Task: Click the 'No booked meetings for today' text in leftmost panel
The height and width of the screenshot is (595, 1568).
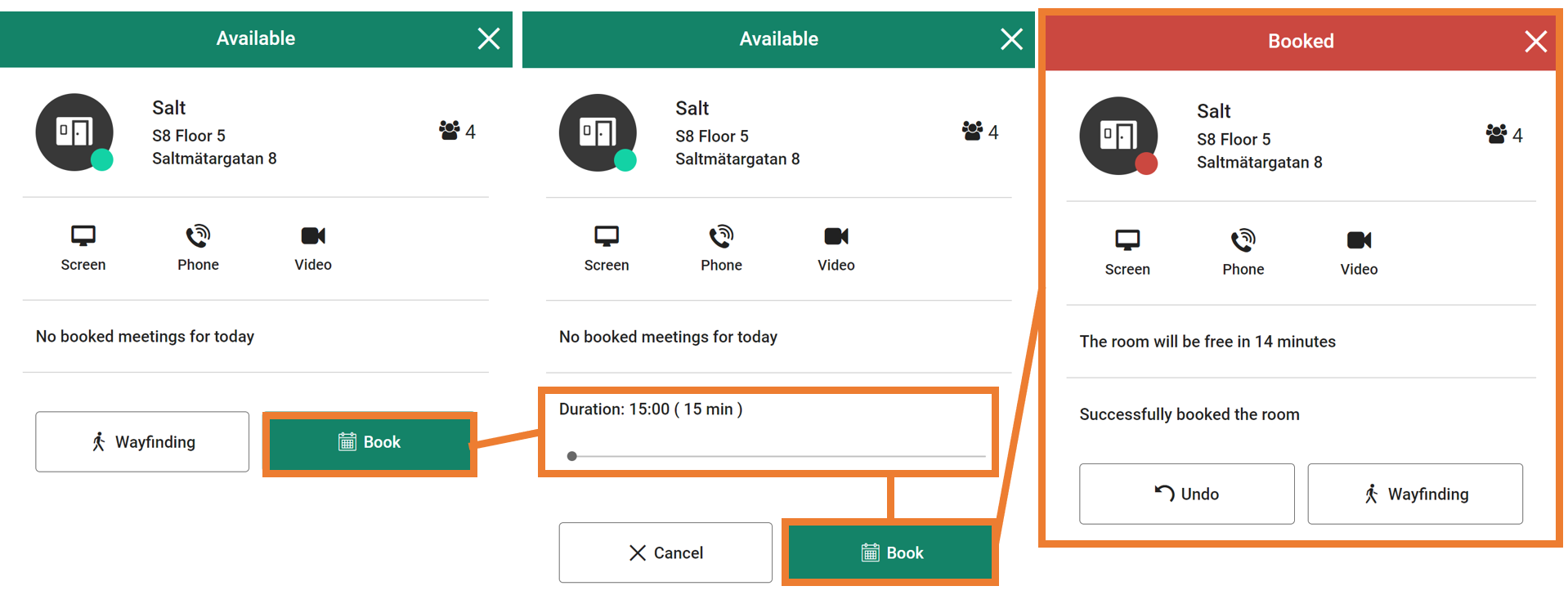Action: tap(145, 337)
